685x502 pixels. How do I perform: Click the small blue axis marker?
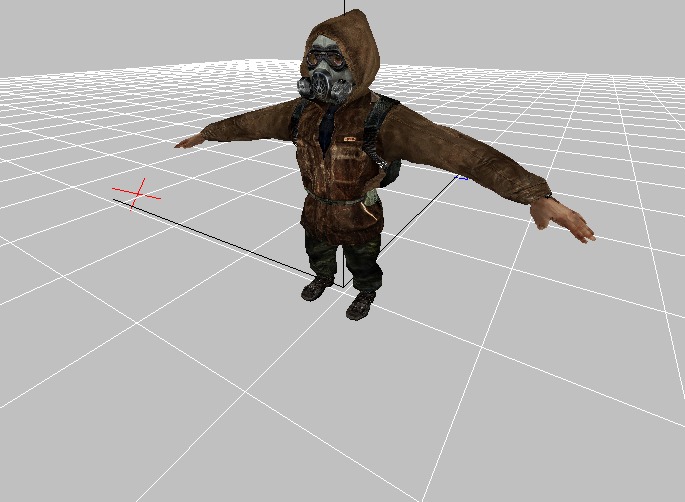click(462, 177)
